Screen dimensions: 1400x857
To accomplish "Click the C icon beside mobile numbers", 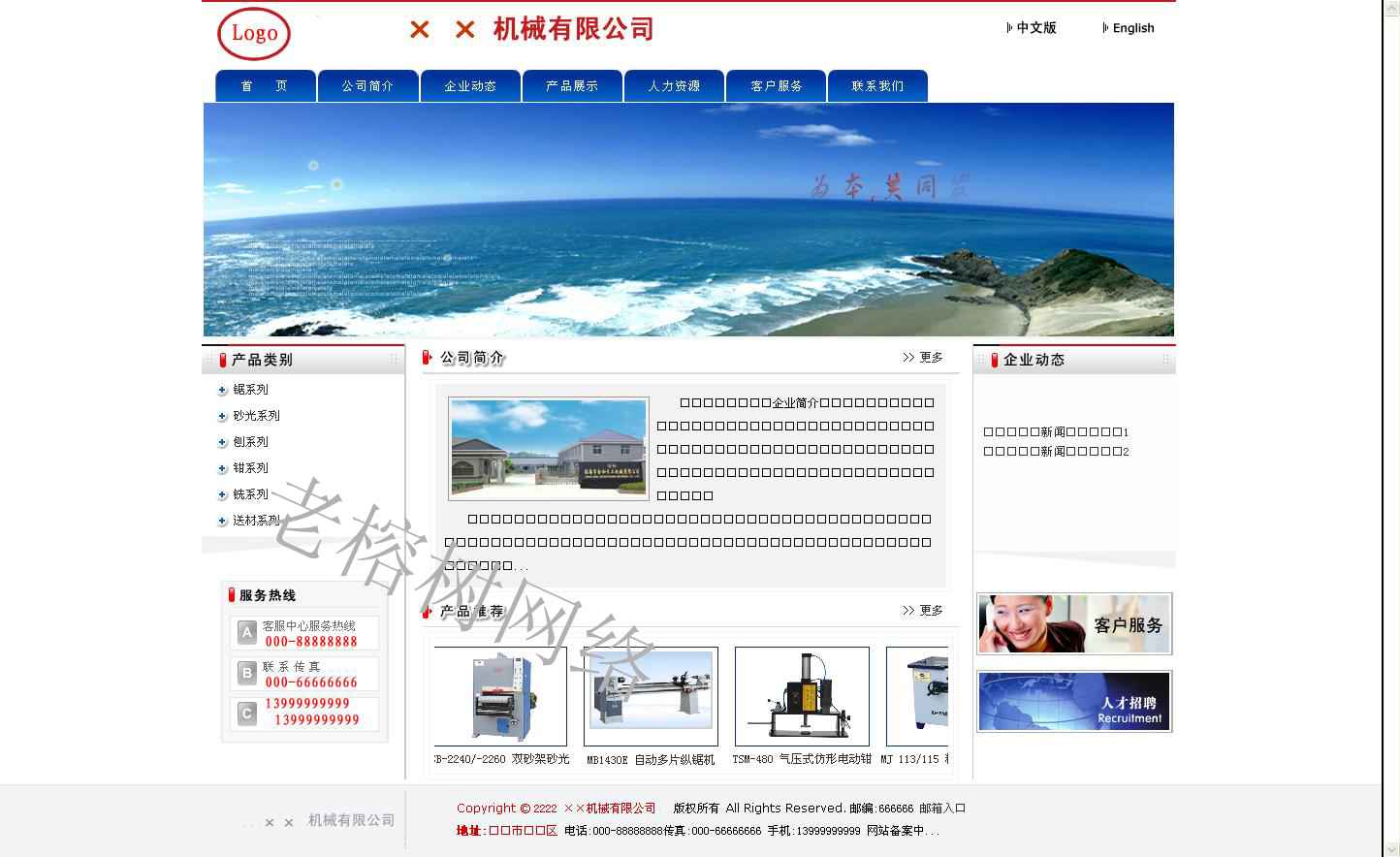I will click(x=247, y=713).
